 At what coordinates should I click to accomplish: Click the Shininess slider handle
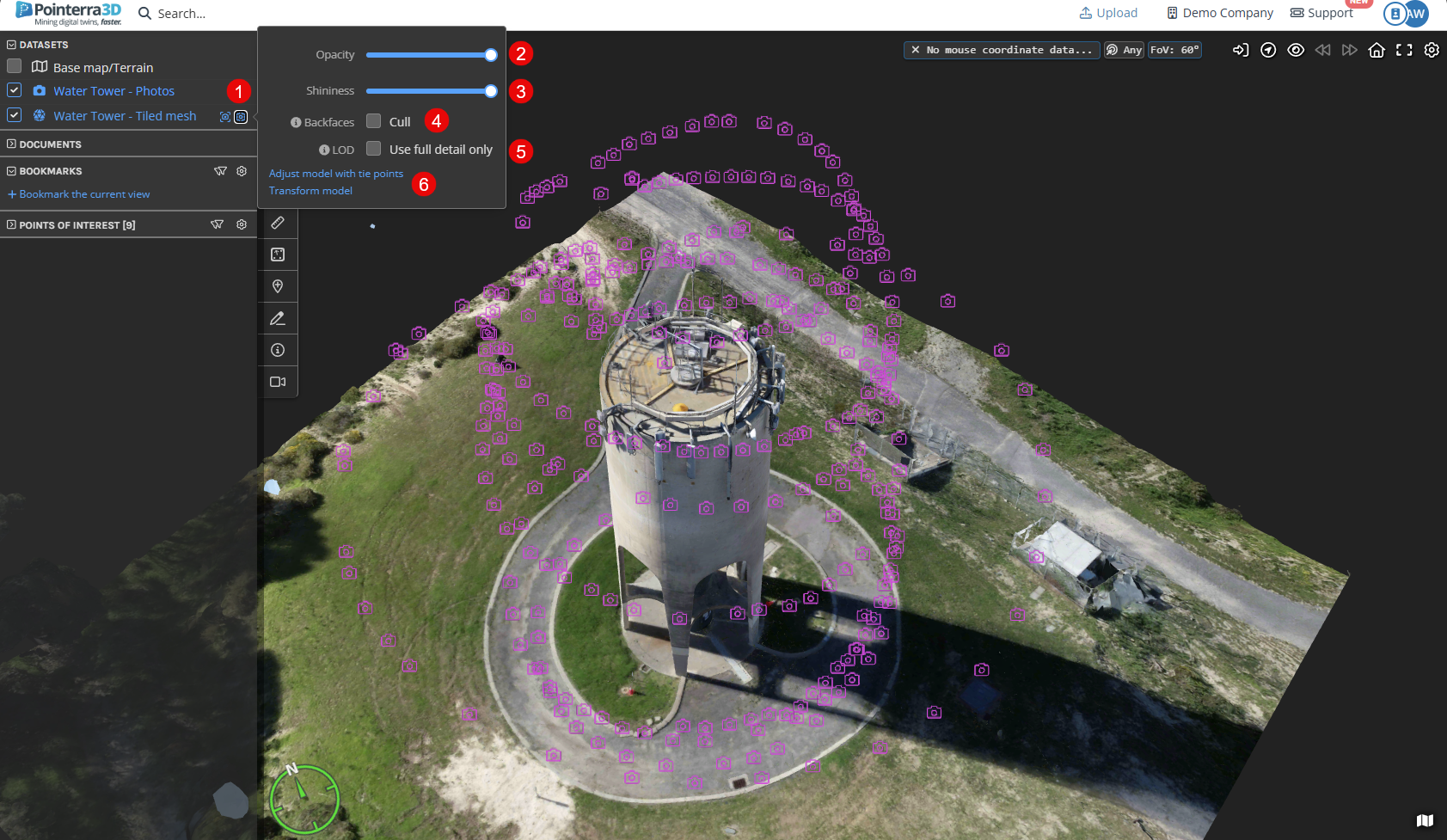[491, 91]
